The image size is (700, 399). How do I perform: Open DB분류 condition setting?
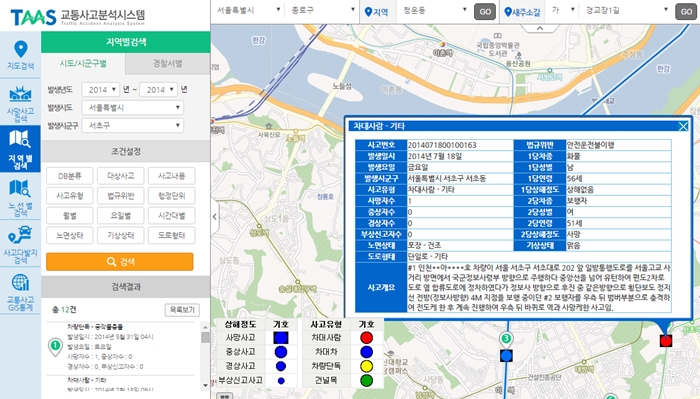70,176
